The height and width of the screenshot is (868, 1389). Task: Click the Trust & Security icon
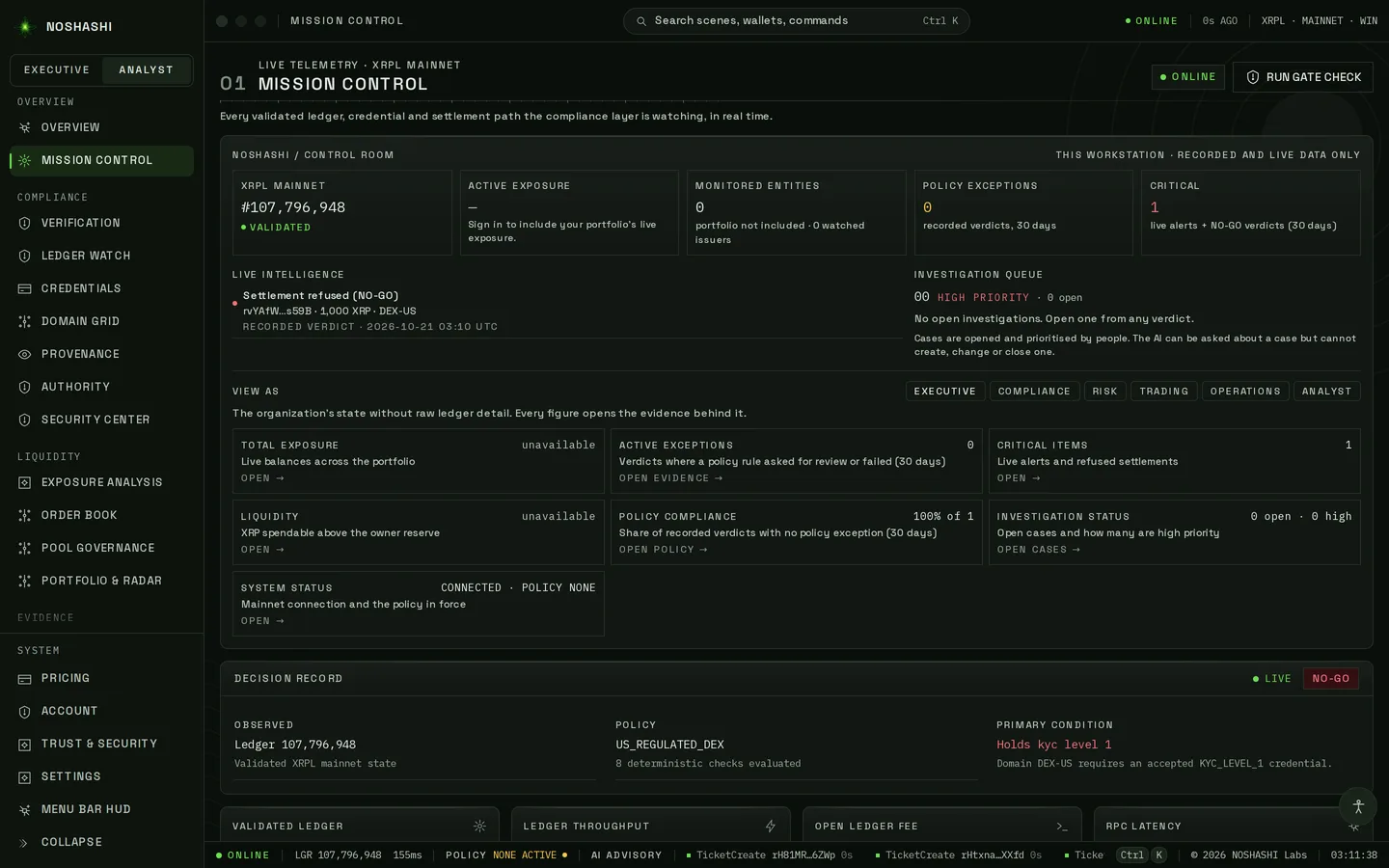point(25,744)
